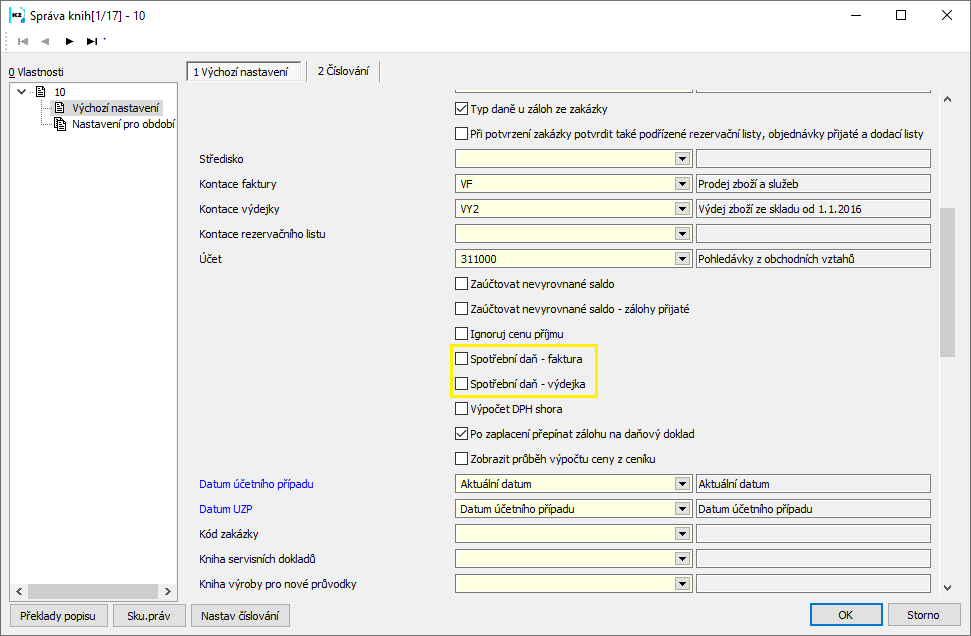Click the Pohledávky z obchodních vztahů description
This screenshot has width=971, height=636.
pyautogui.click(x=813, y=259)
